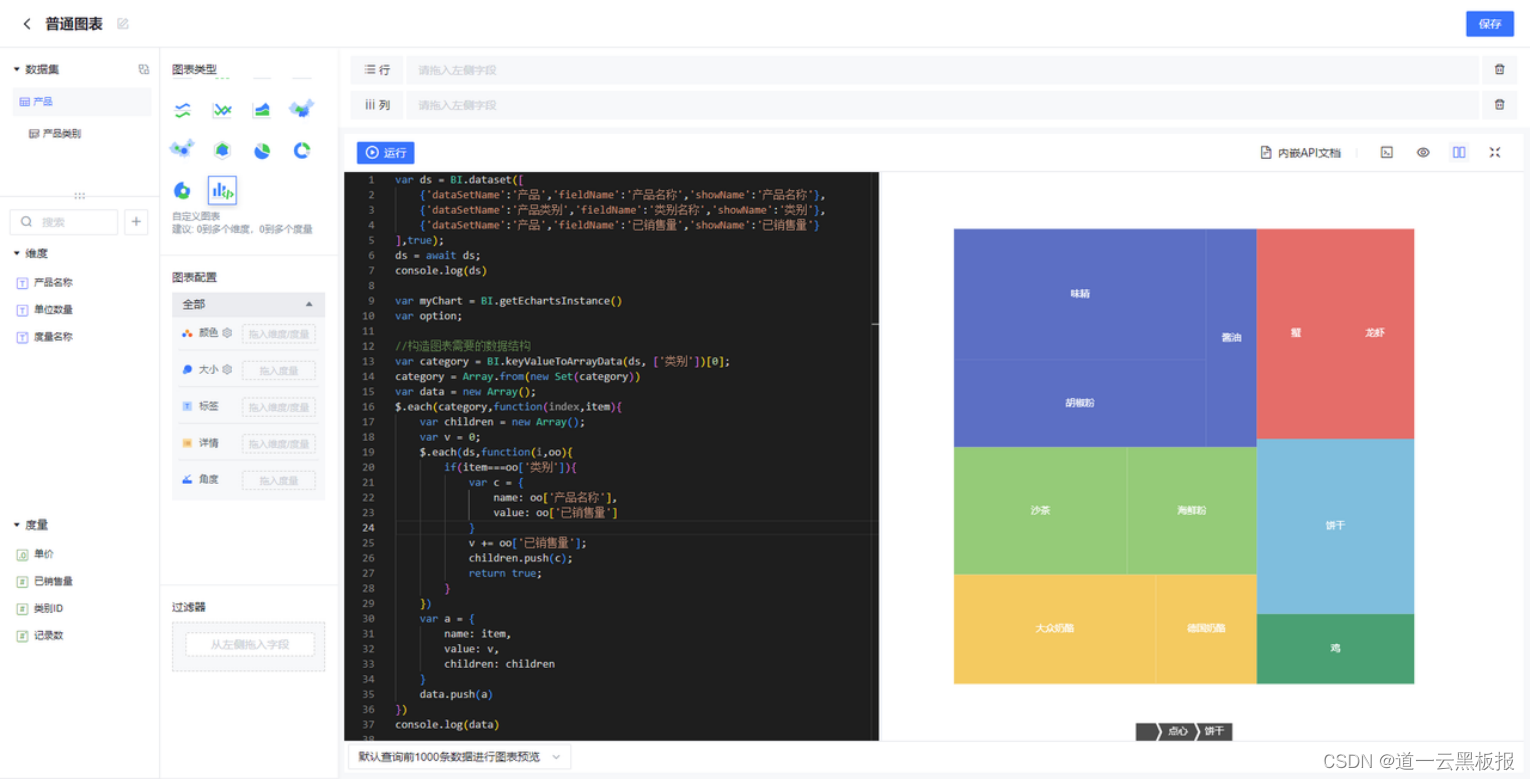
Task: Choose the donut chart type icon
Action: pyautogui.click(x=302, y=150)
